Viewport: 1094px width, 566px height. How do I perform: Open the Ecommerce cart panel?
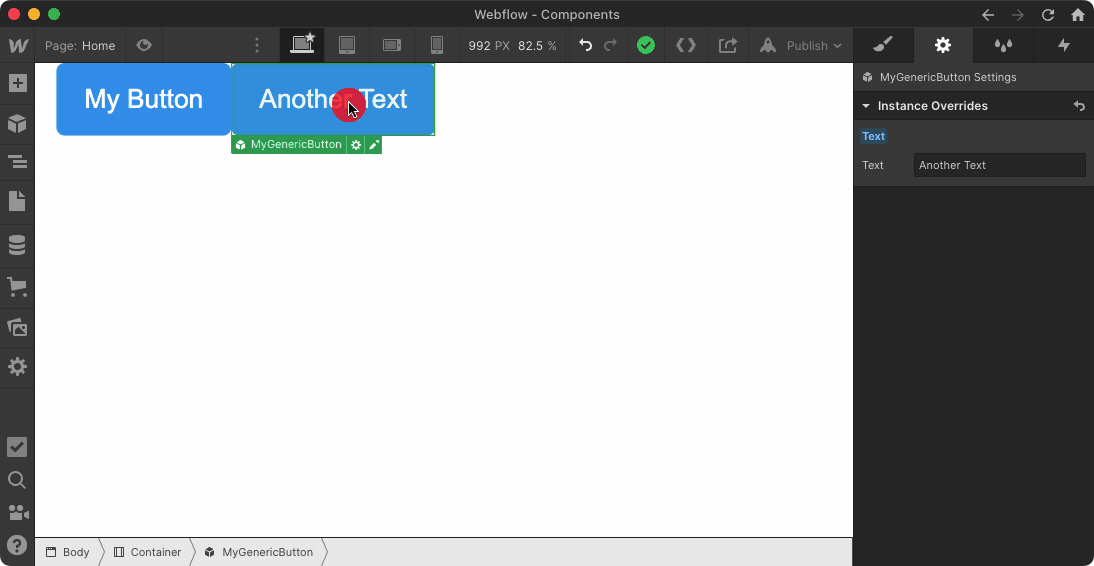(x=17, y=288)
